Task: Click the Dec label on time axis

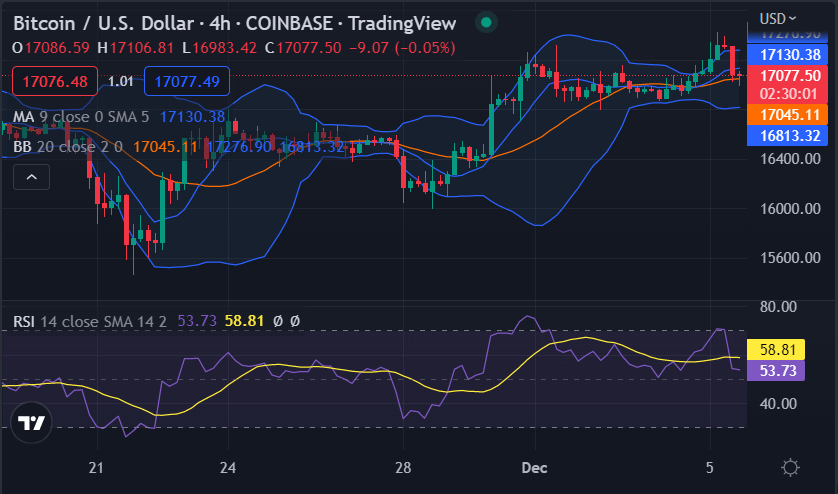Action: [534, 468]
